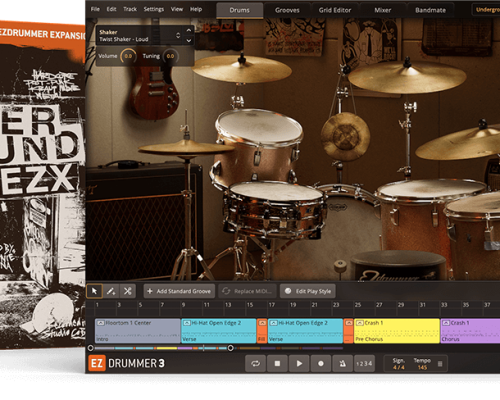Screen dimensions: 500x400
Task: Switch to the Grooves tab
Action: point(287,10)
